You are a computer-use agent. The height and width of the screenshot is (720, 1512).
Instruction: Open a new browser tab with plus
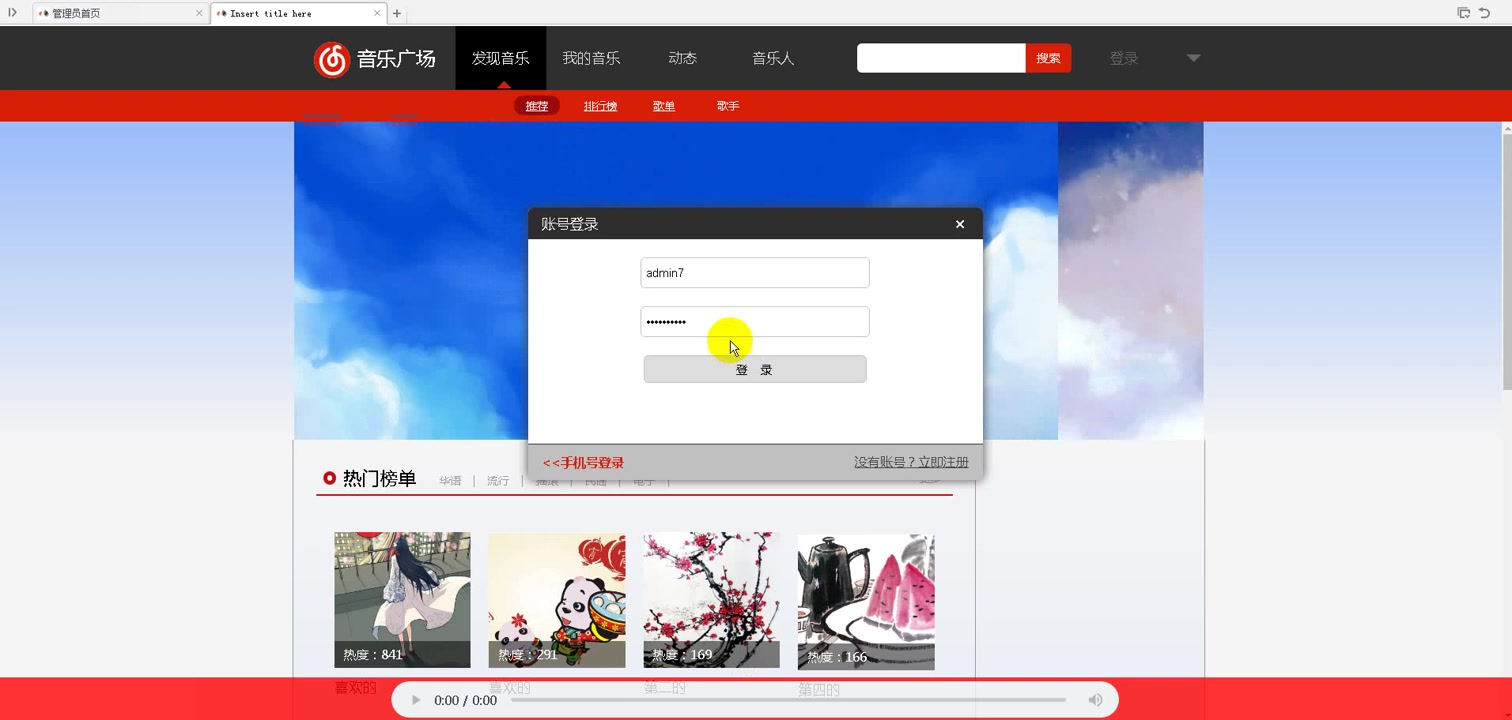tap(397, 14)
